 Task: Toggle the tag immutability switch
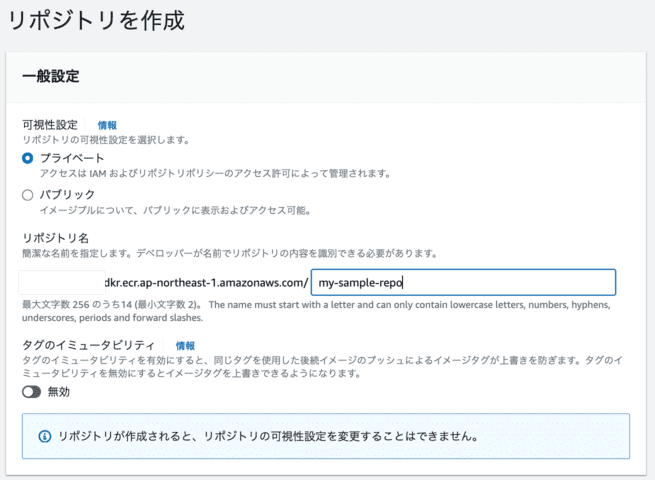pos(32,392)
